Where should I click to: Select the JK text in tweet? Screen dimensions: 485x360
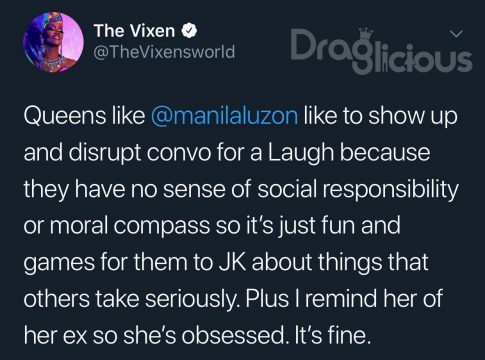point(233,262)
